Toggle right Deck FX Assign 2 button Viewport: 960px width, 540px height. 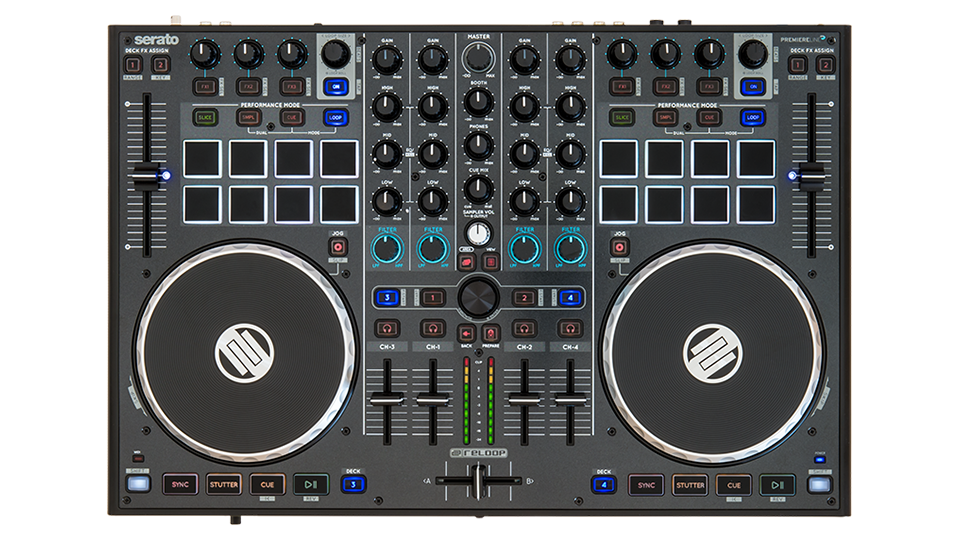click(825, 64)
